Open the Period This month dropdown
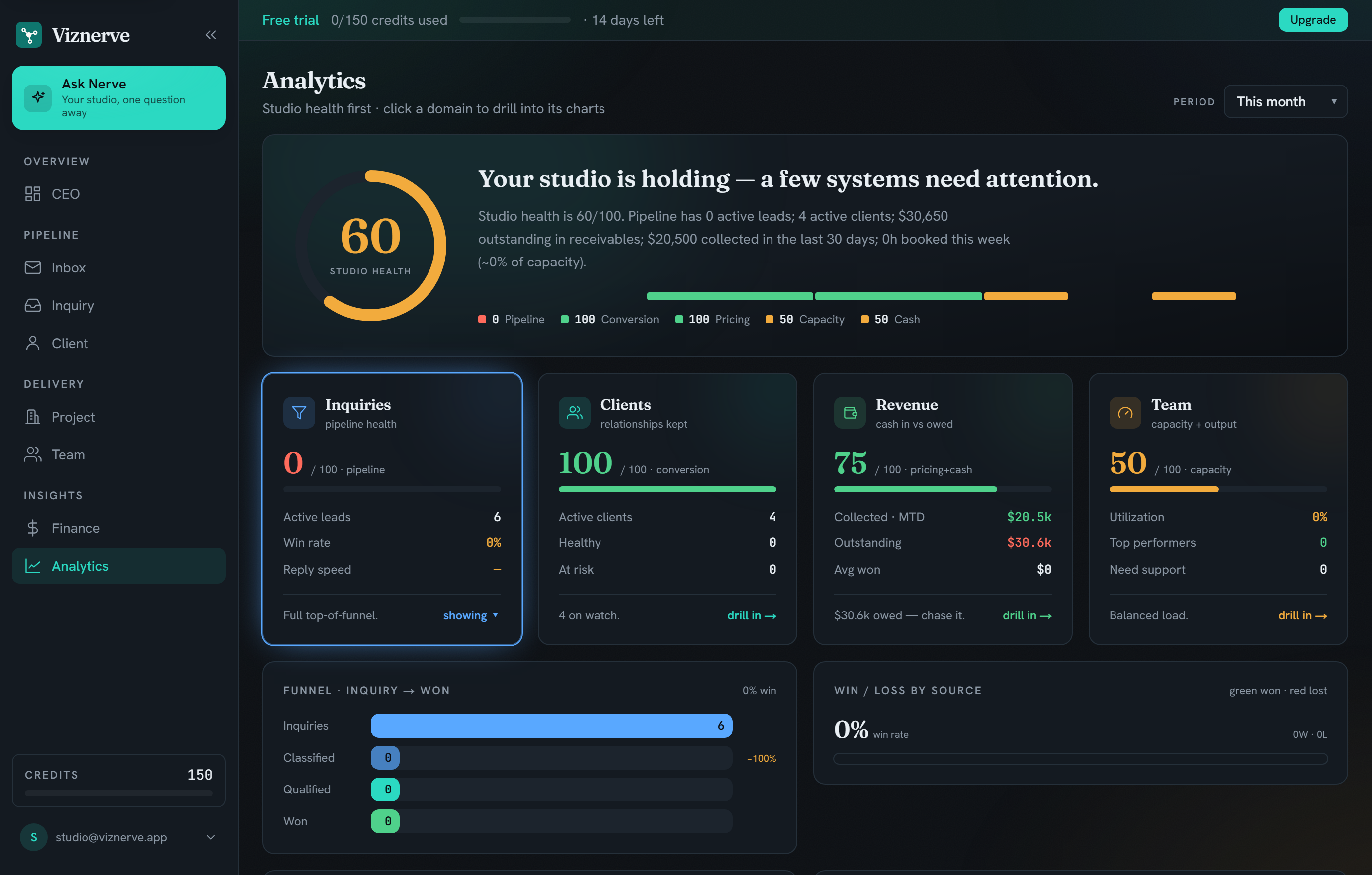Screen dimensions: 1372x875 (1286, 101)
